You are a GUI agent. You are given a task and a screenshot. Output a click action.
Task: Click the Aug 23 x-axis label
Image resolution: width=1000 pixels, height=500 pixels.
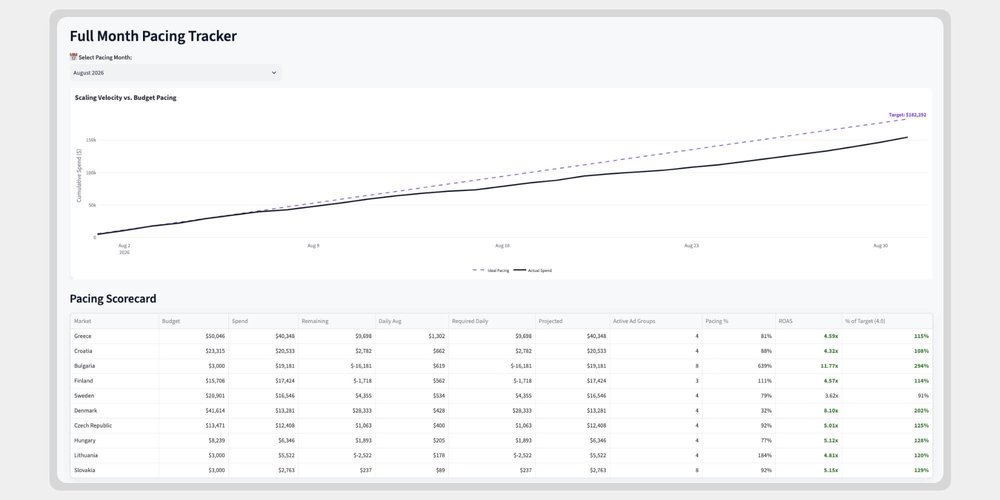[691, 246]
